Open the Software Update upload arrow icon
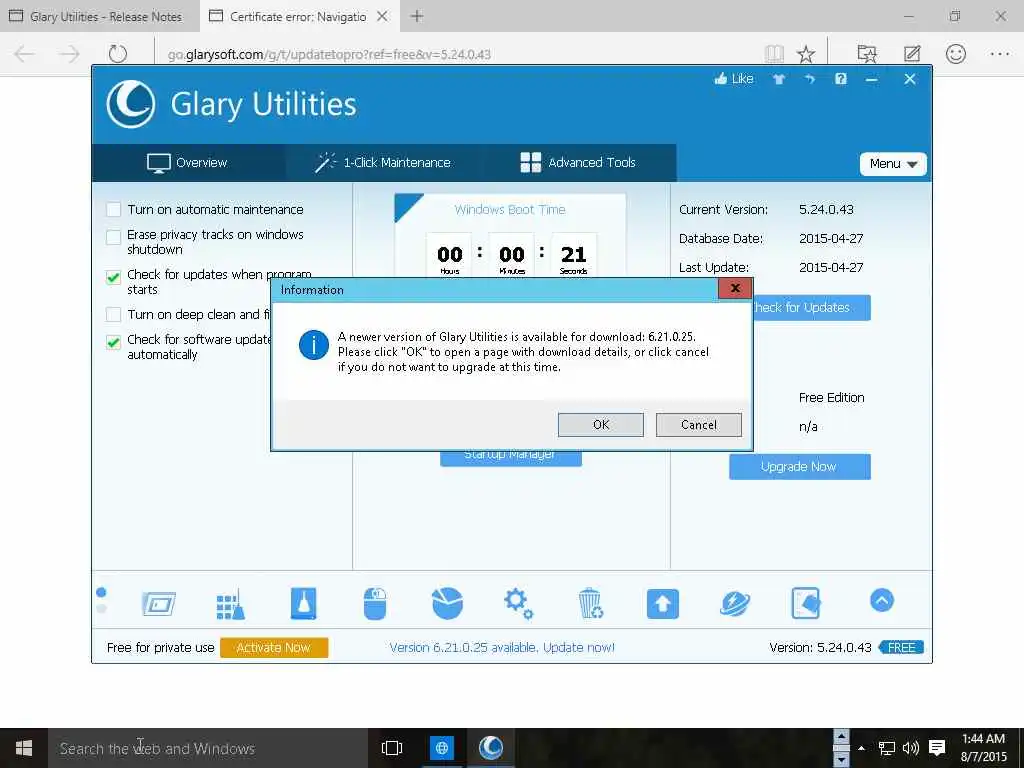1024x768 pixels. point(662,603)
